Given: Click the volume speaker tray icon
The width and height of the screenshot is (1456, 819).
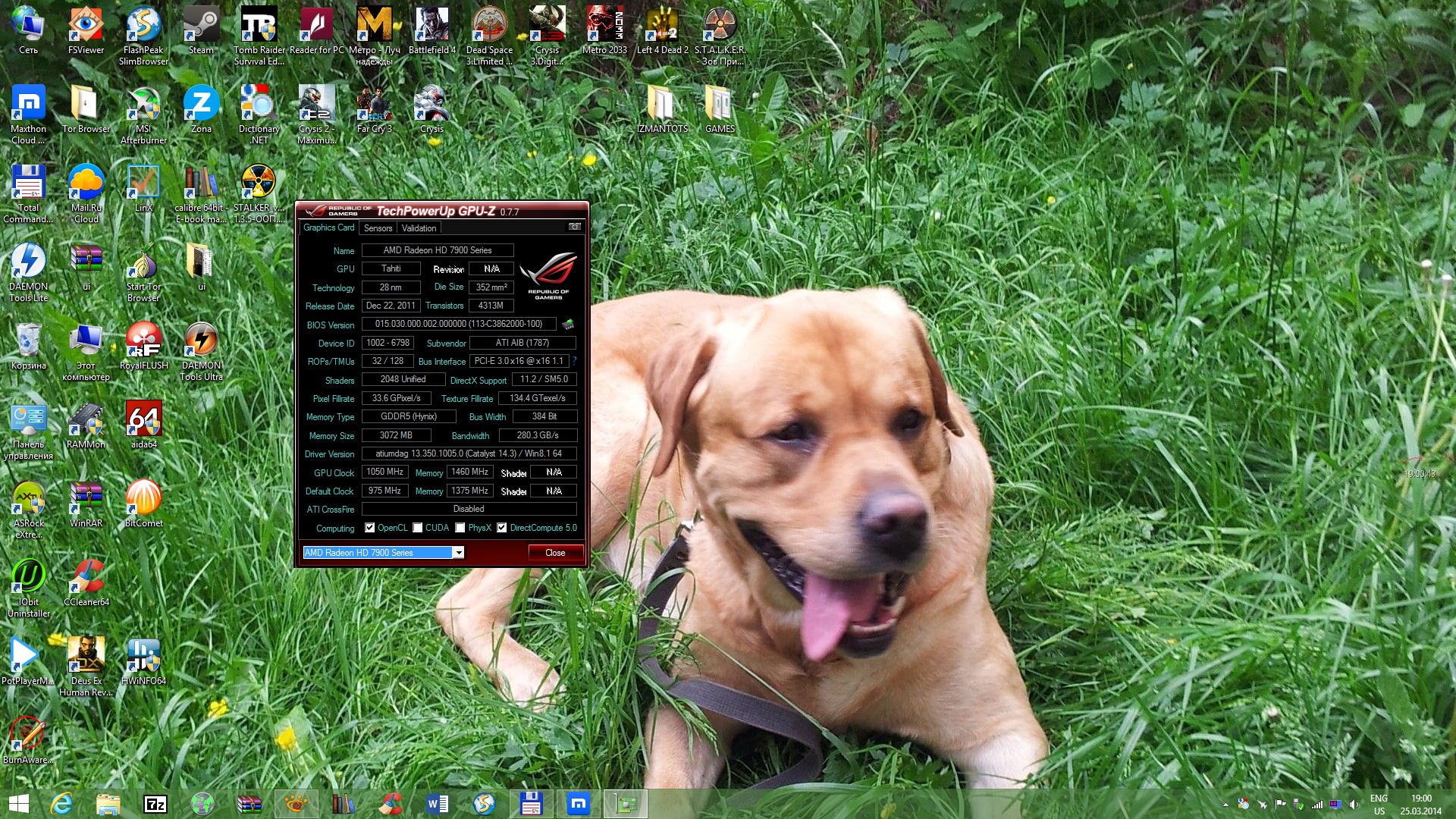Looking at the screenshot, I should pos(1354,805).
